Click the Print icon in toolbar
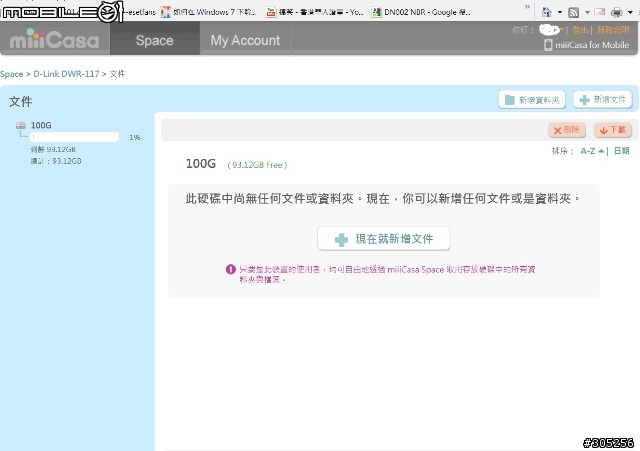 617,12
